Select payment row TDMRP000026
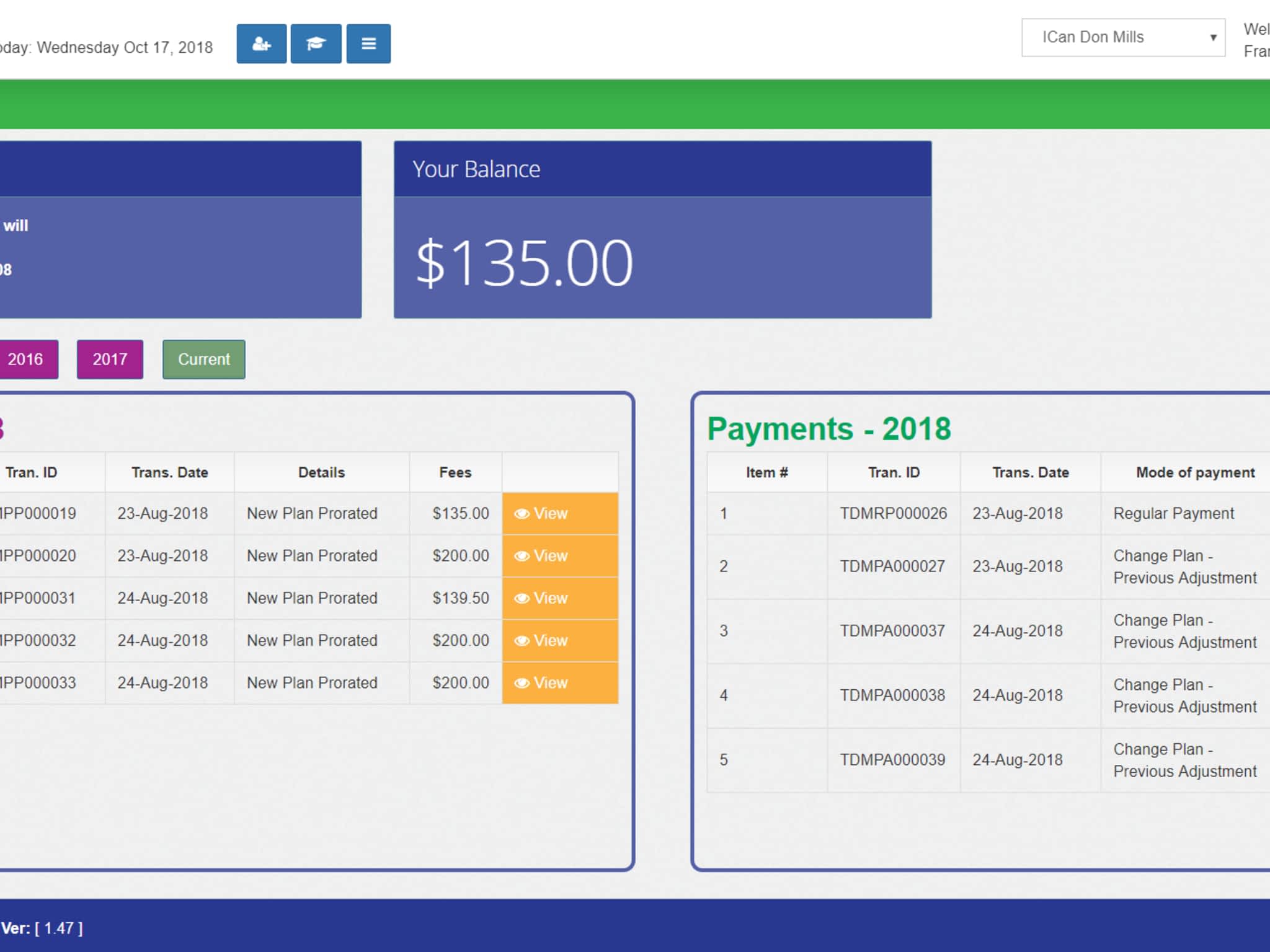The image size is (1270, 952). (893, 514)
